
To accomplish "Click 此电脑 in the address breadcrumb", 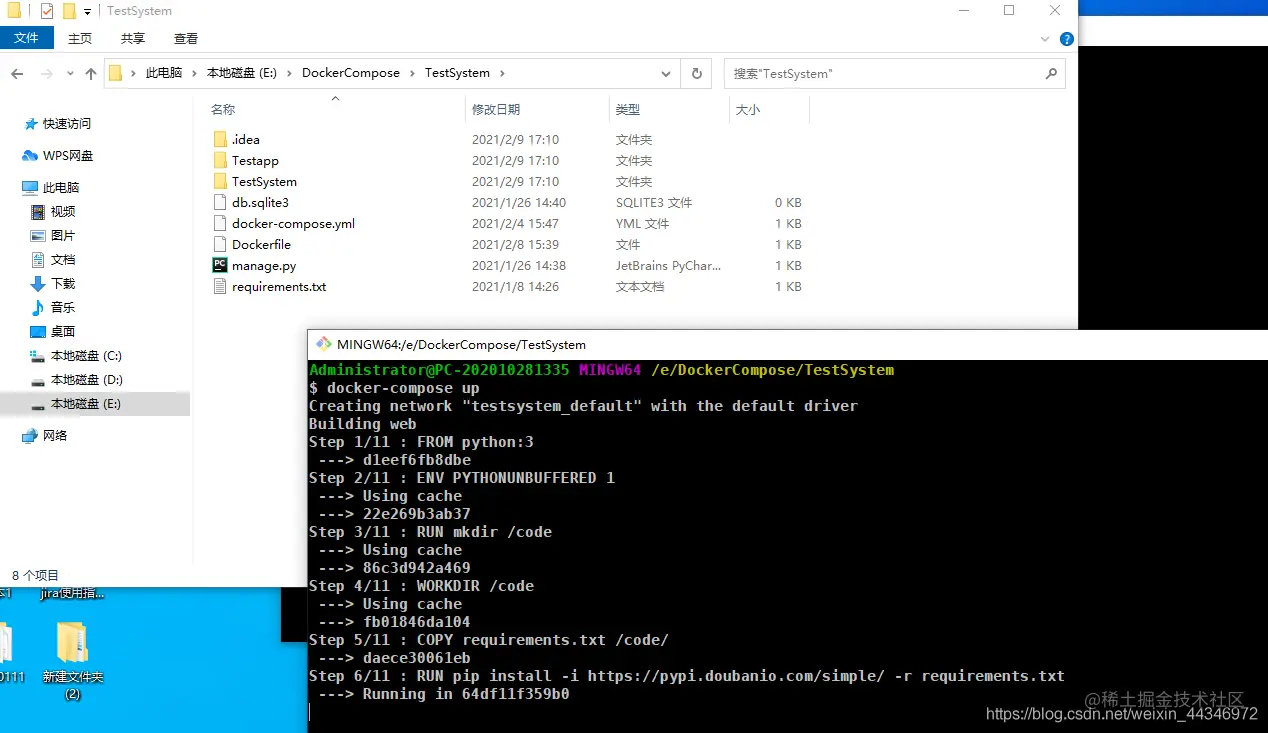I will [164, 73].
